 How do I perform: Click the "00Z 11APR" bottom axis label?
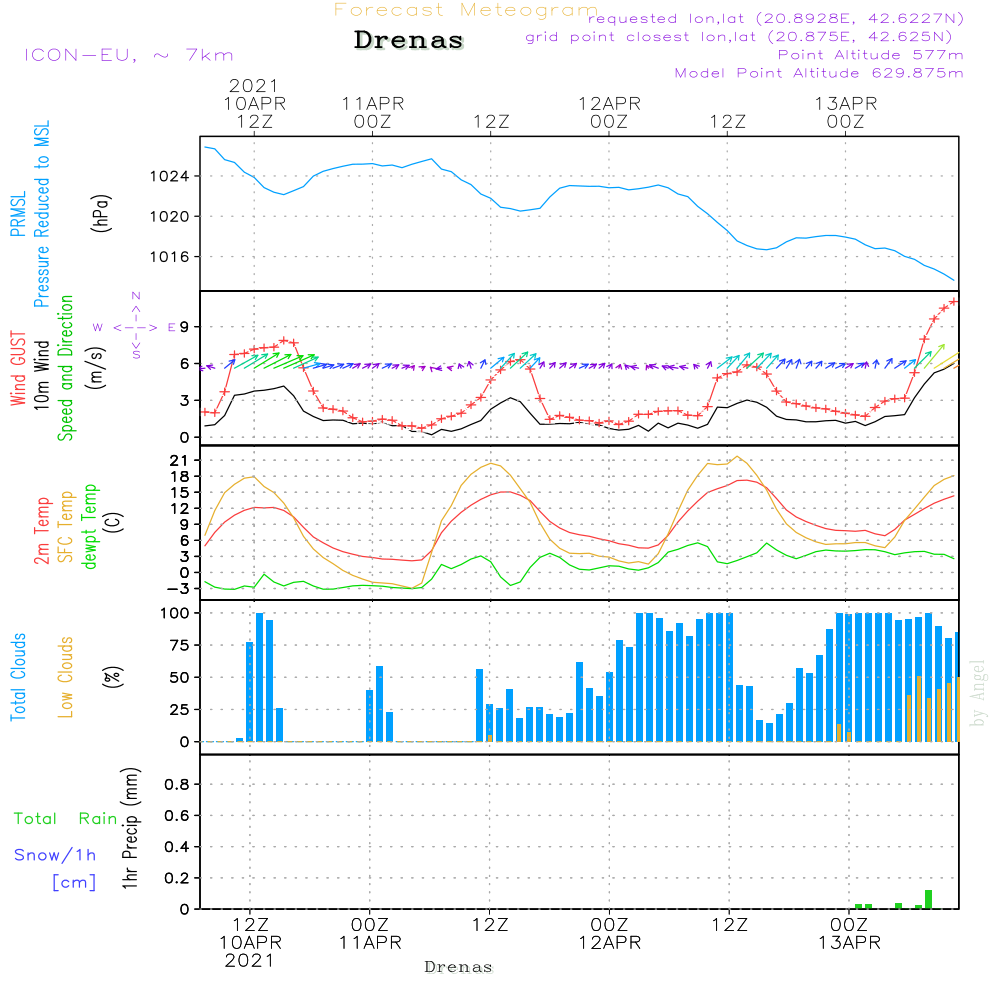(x=370, y=934)
